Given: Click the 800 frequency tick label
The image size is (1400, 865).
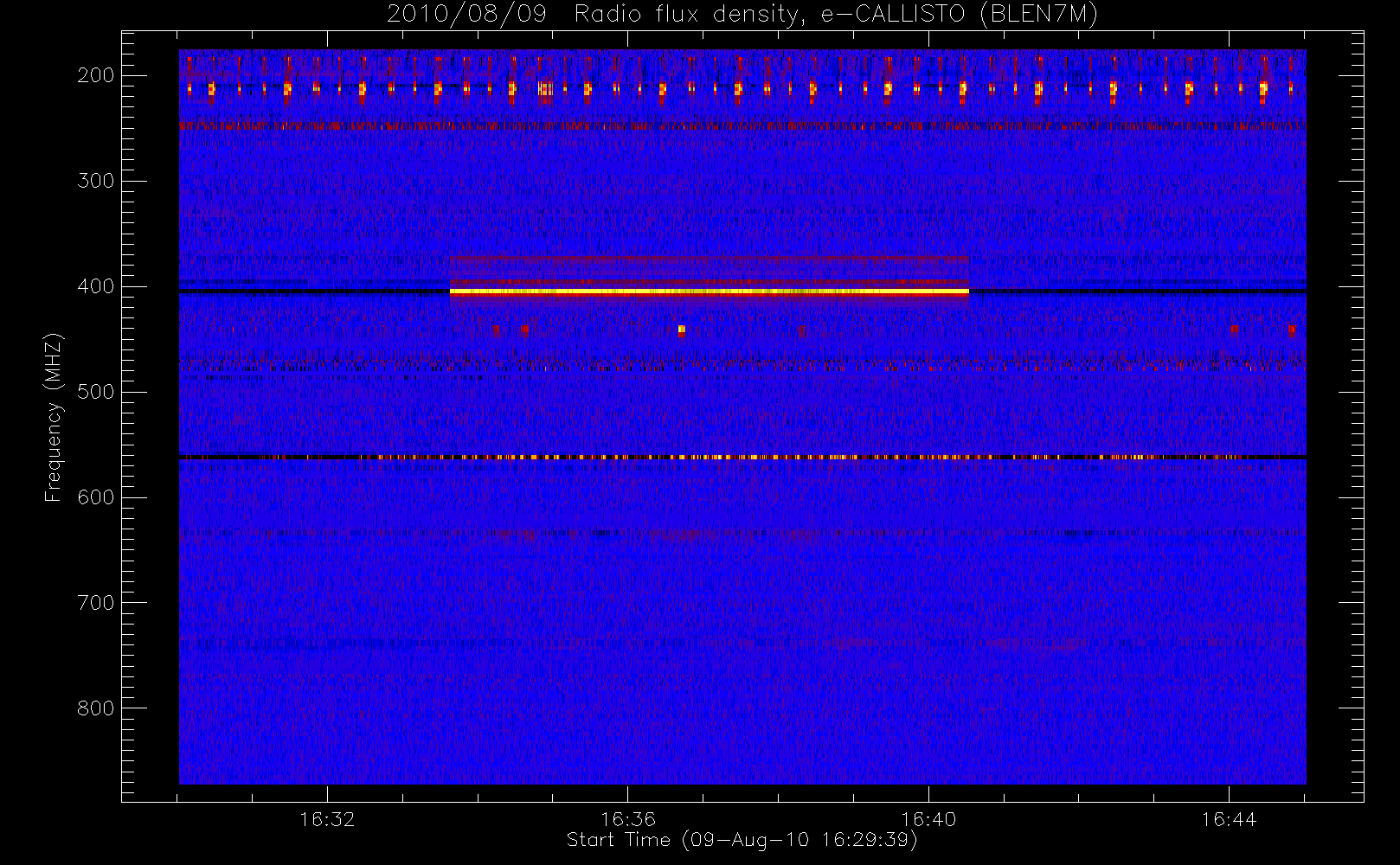Looking at the screenshot, I should click(x=95, y=708).
